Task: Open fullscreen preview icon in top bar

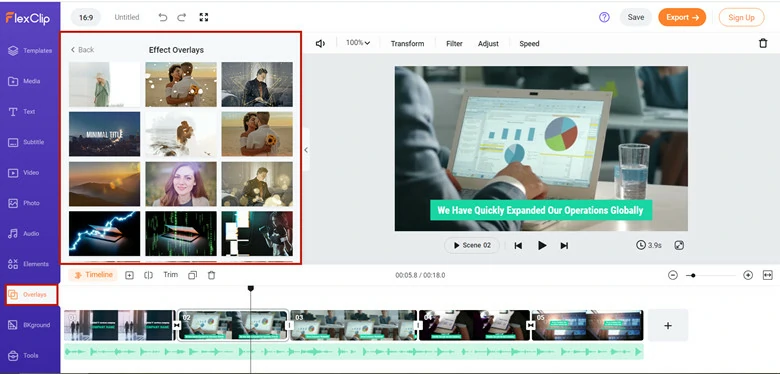Action: point(203,17)
